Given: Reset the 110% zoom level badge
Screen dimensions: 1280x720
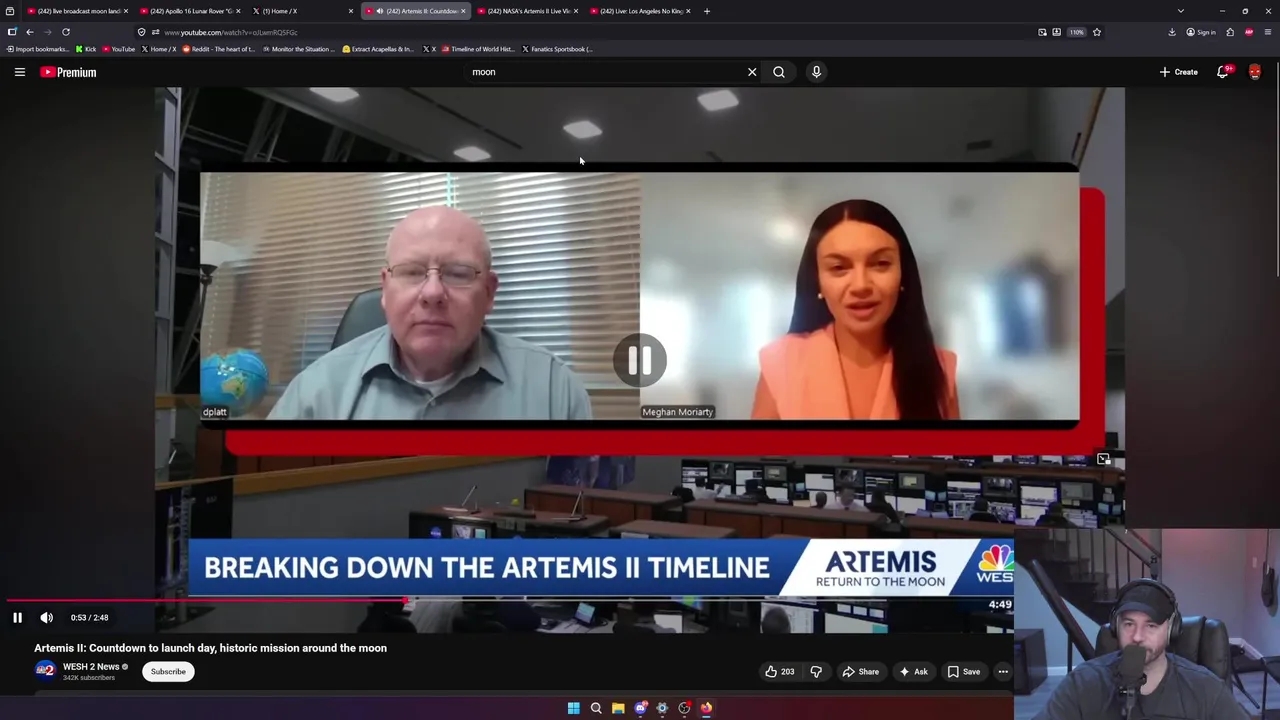Looking at the screenshot, I should click(x=1076, y=32).
